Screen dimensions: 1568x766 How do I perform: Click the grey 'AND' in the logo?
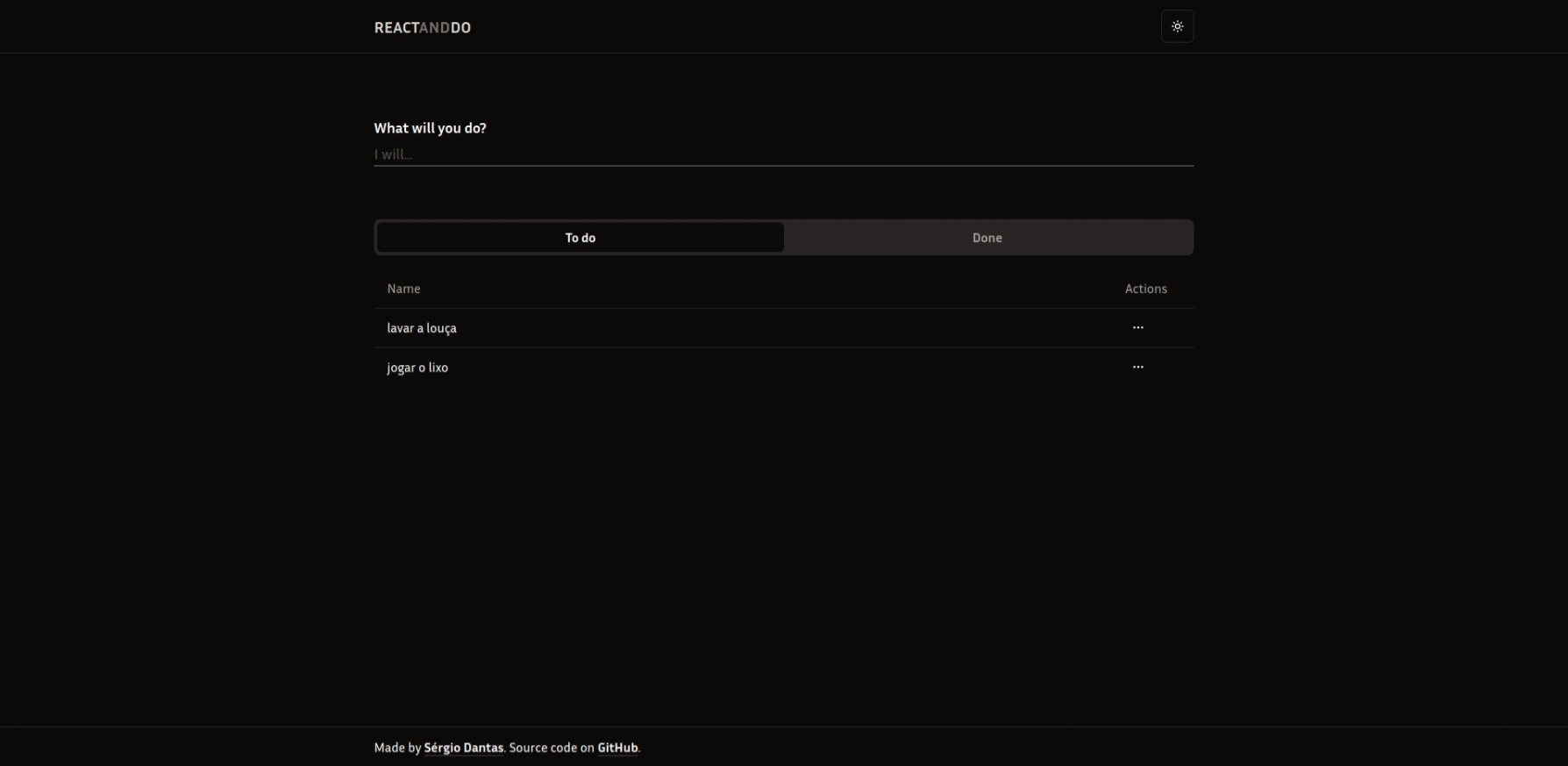[x=435, y=28]
